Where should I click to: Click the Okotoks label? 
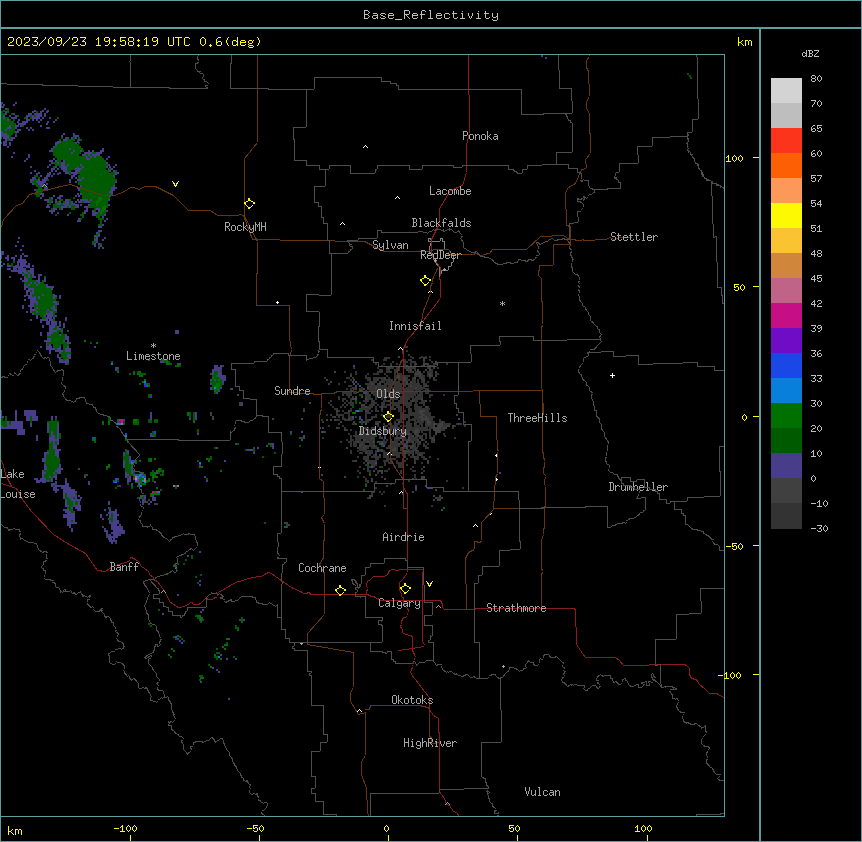[412, 700]
